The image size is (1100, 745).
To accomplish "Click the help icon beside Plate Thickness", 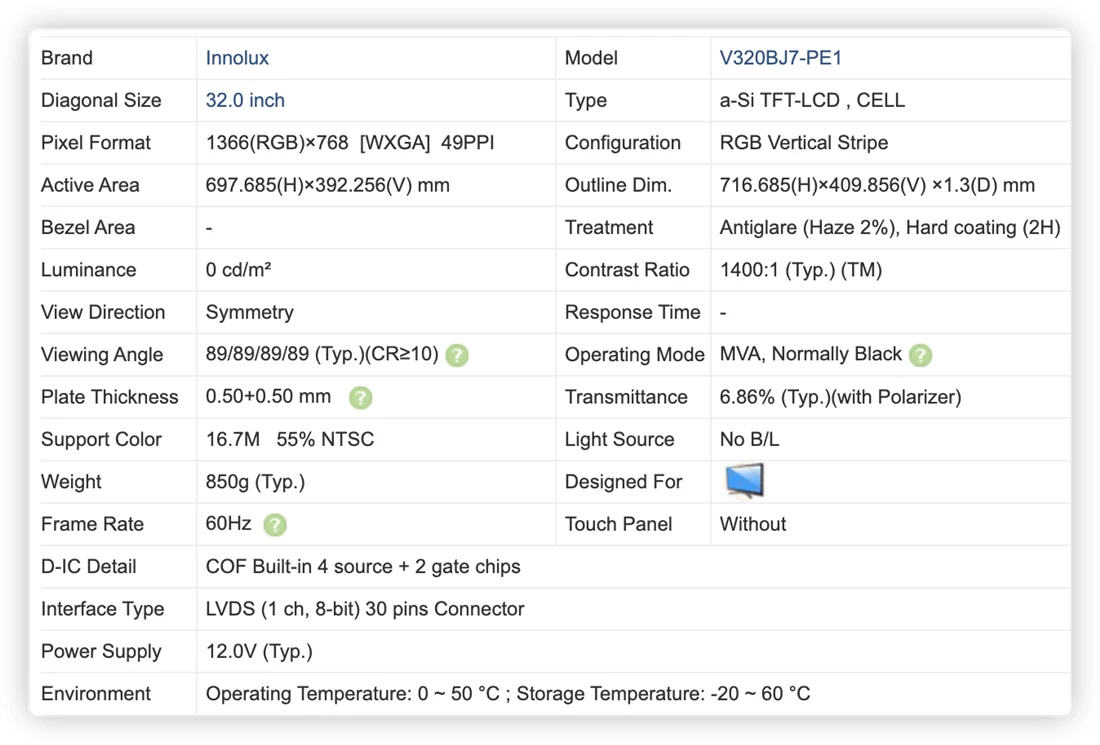I will pos(361,398).
